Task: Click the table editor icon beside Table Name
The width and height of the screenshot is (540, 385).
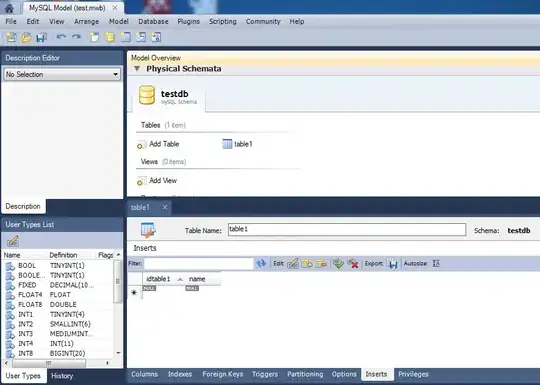Action: tap(148, 230)
